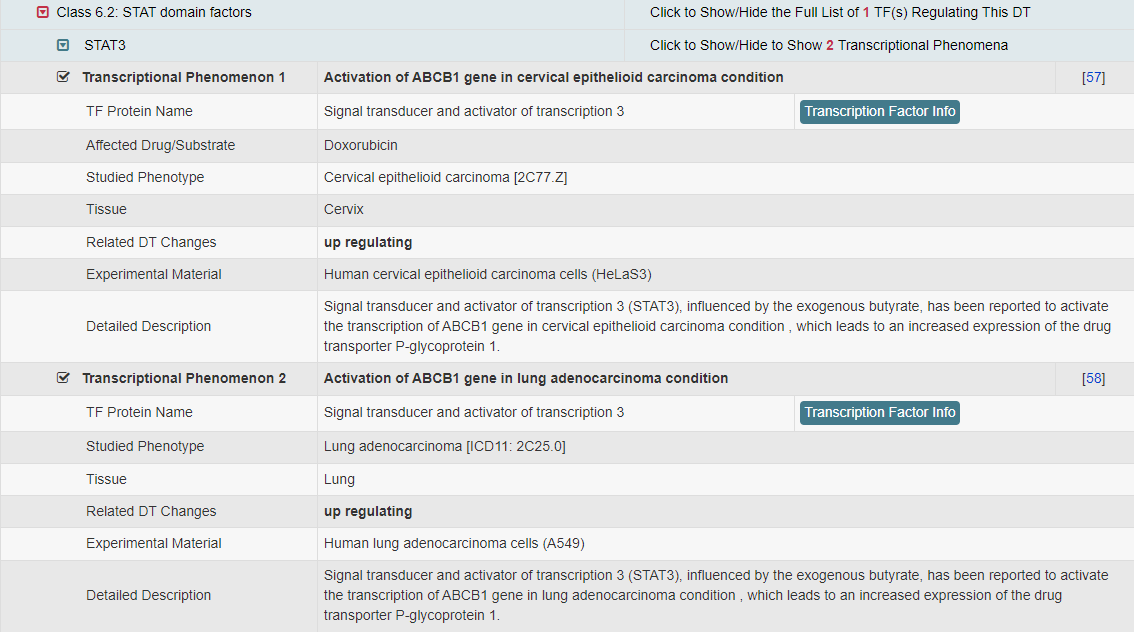This screenshot has width=1134, height=632.
Task: Toggle the Transcriptional Phenomenon 1 checkbox
Action: click(x=64, y=77)
